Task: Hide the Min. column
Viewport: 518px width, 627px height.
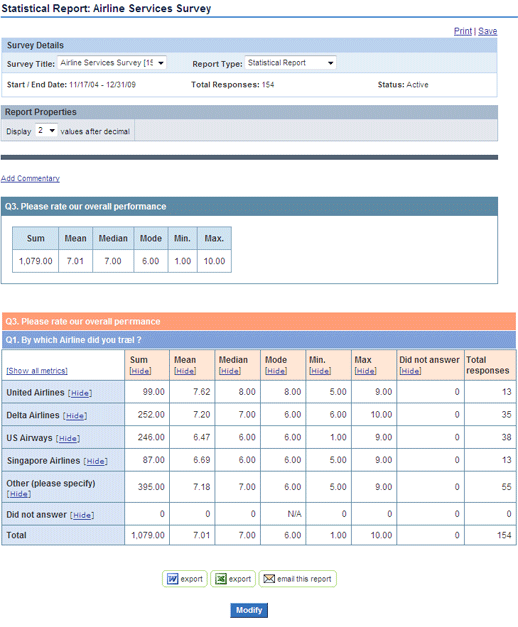Action: pos(320,371)
